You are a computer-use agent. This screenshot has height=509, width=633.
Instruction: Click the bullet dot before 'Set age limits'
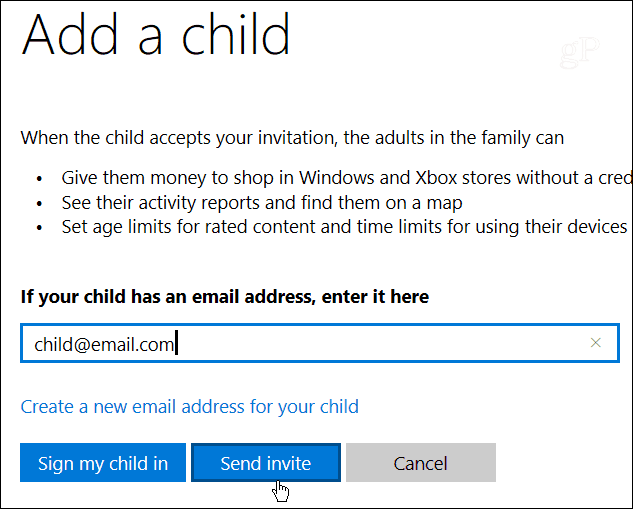(x=39, y=228)
